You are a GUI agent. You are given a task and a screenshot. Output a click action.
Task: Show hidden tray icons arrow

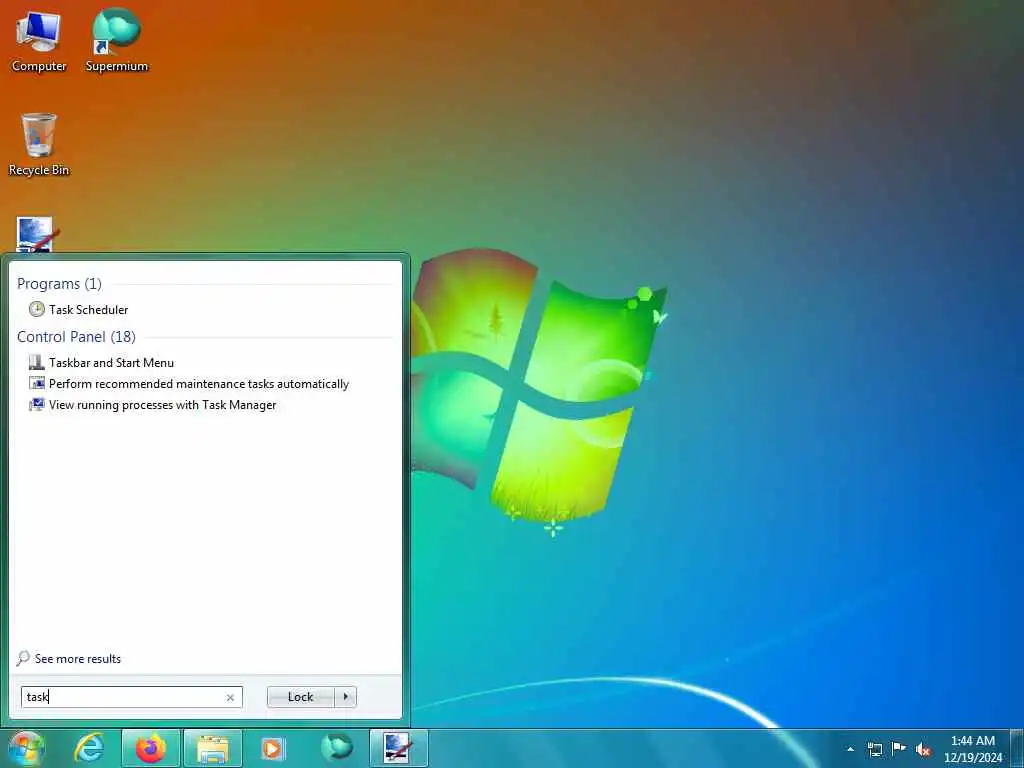pyautogui.click(x=850, y=749)
